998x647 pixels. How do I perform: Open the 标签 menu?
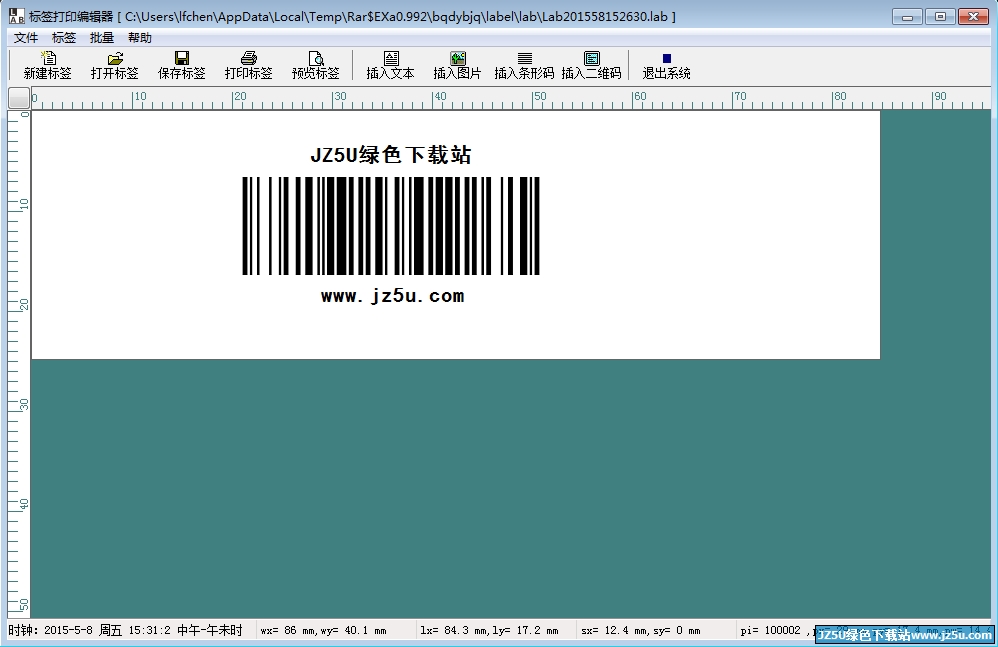point(64,38)
